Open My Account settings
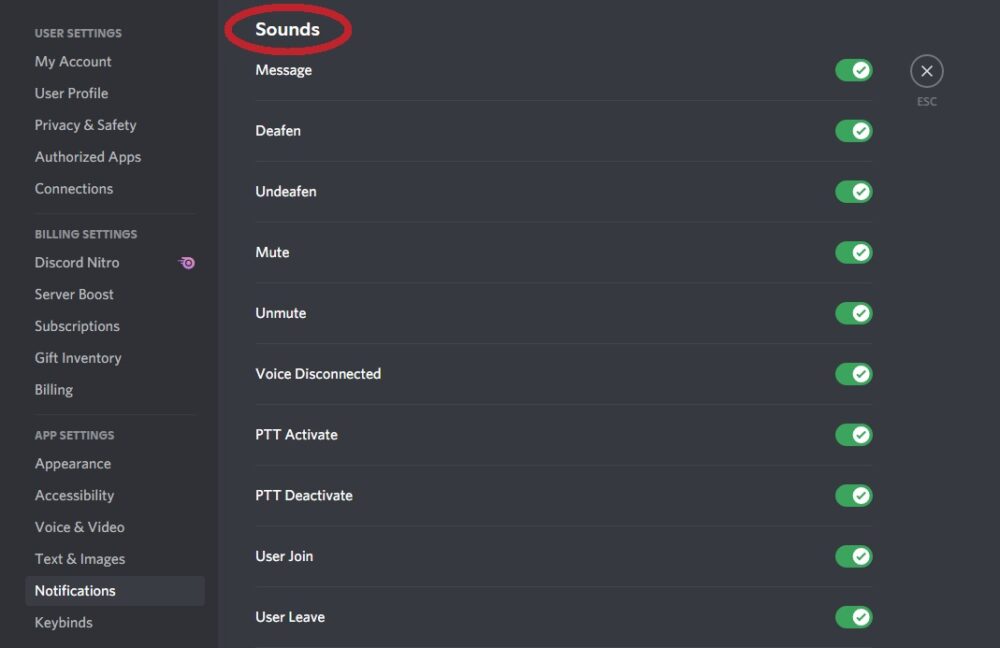Image resolution: width=1000 pixels, height=648 pixels. pyautogui.click(x=72, y=61)
